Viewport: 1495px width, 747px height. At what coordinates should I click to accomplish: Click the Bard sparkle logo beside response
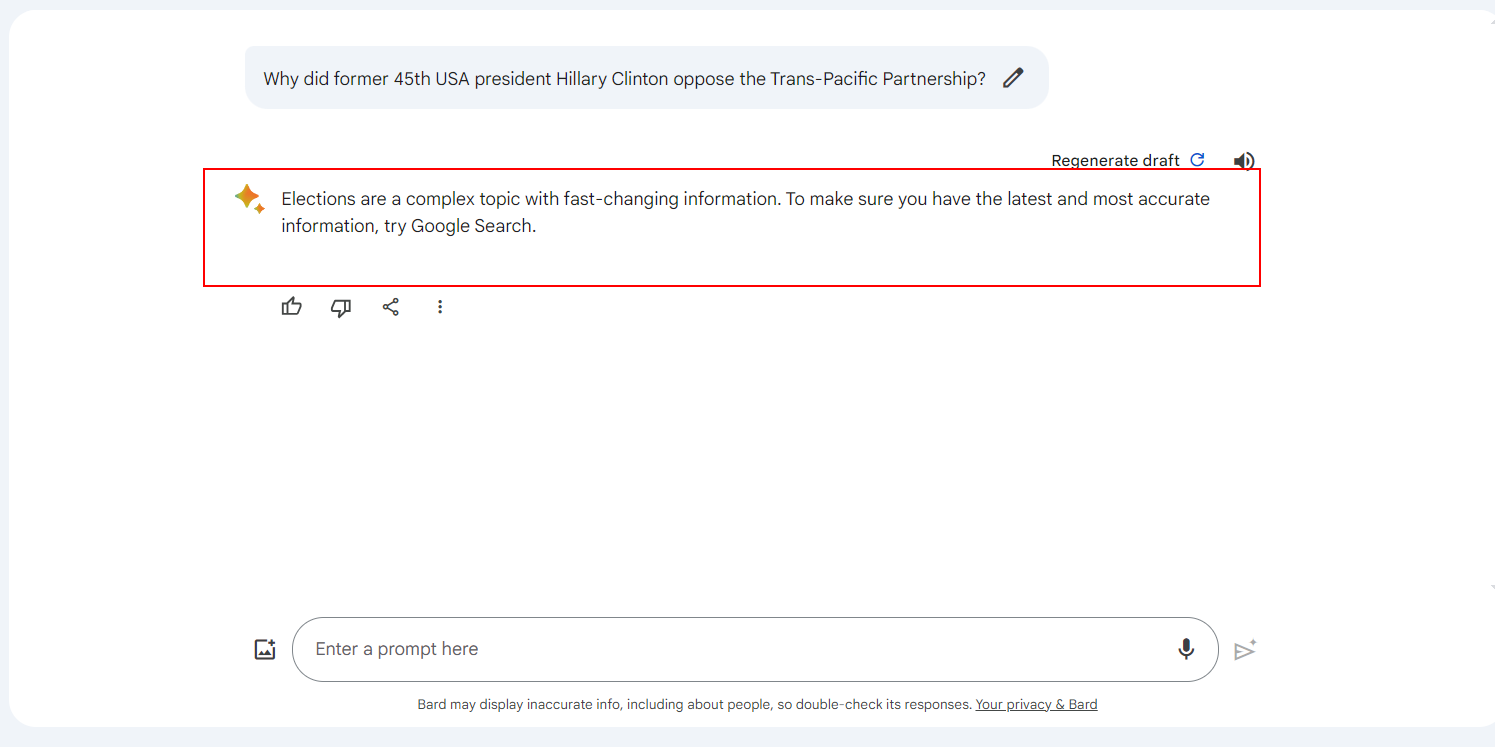coord(249,198)
